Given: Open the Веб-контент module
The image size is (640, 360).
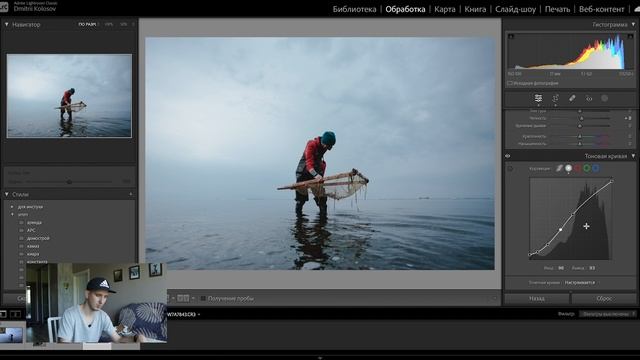Looking at the screenshot, I should tap(602, 9).
